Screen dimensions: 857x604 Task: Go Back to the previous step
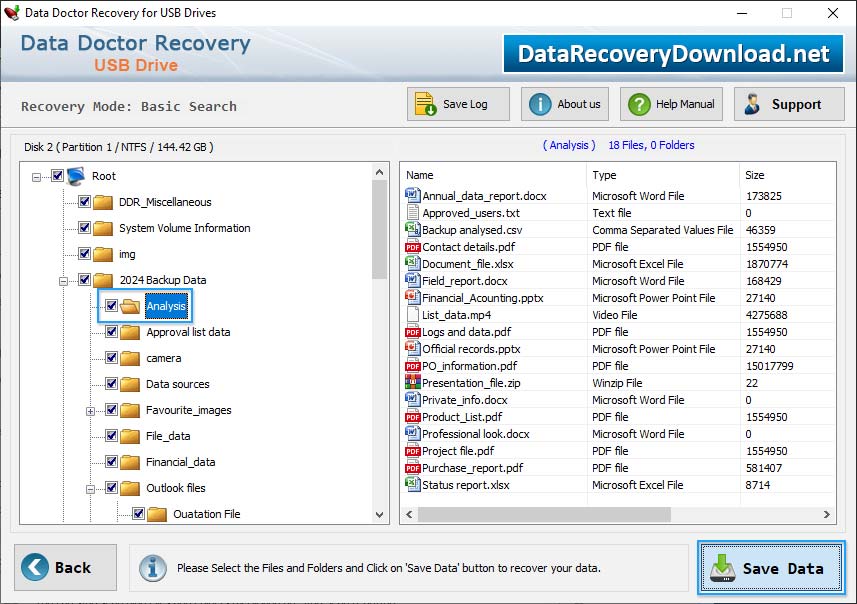tap(66, 567)
